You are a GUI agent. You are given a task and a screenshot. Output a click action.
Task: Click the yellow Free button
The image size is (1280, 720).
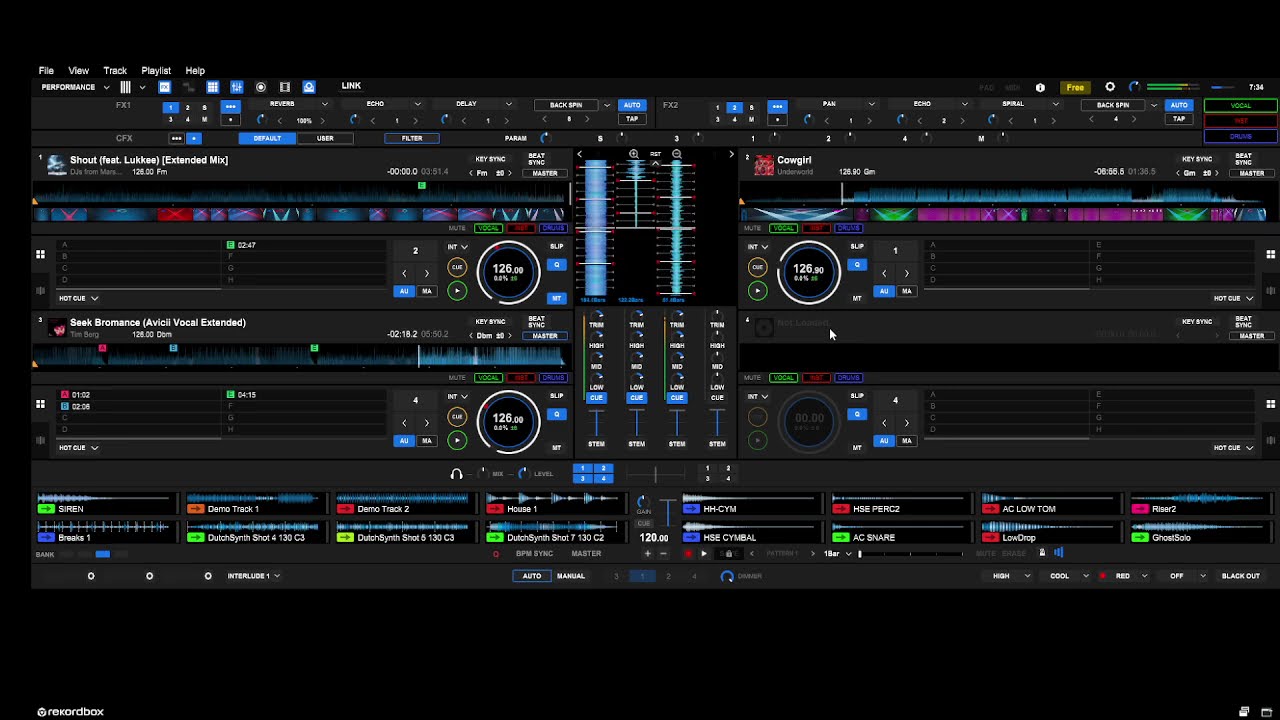pyautogui.click(x=1075, y=87)
